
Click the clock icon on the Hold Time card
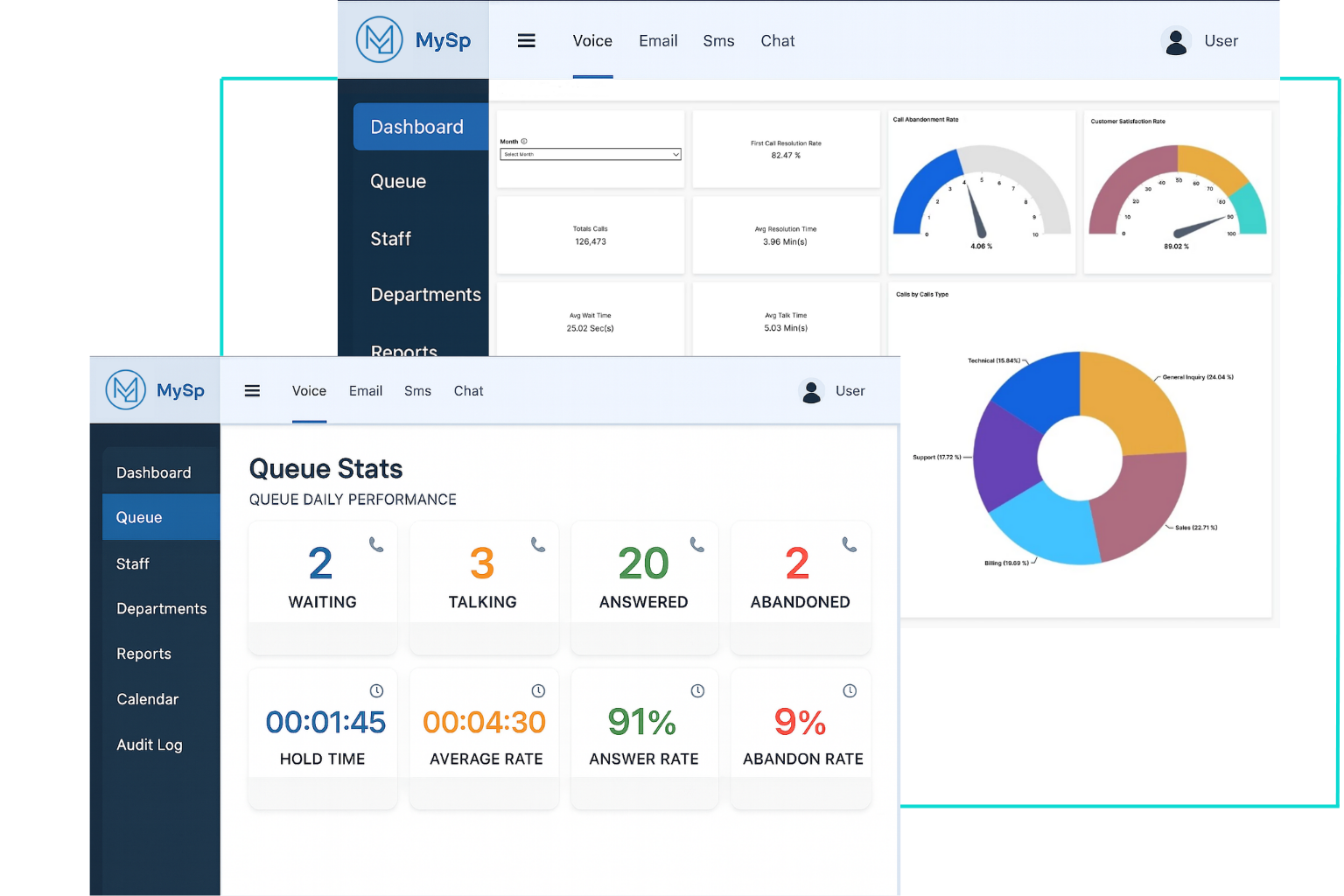[376, 691]
